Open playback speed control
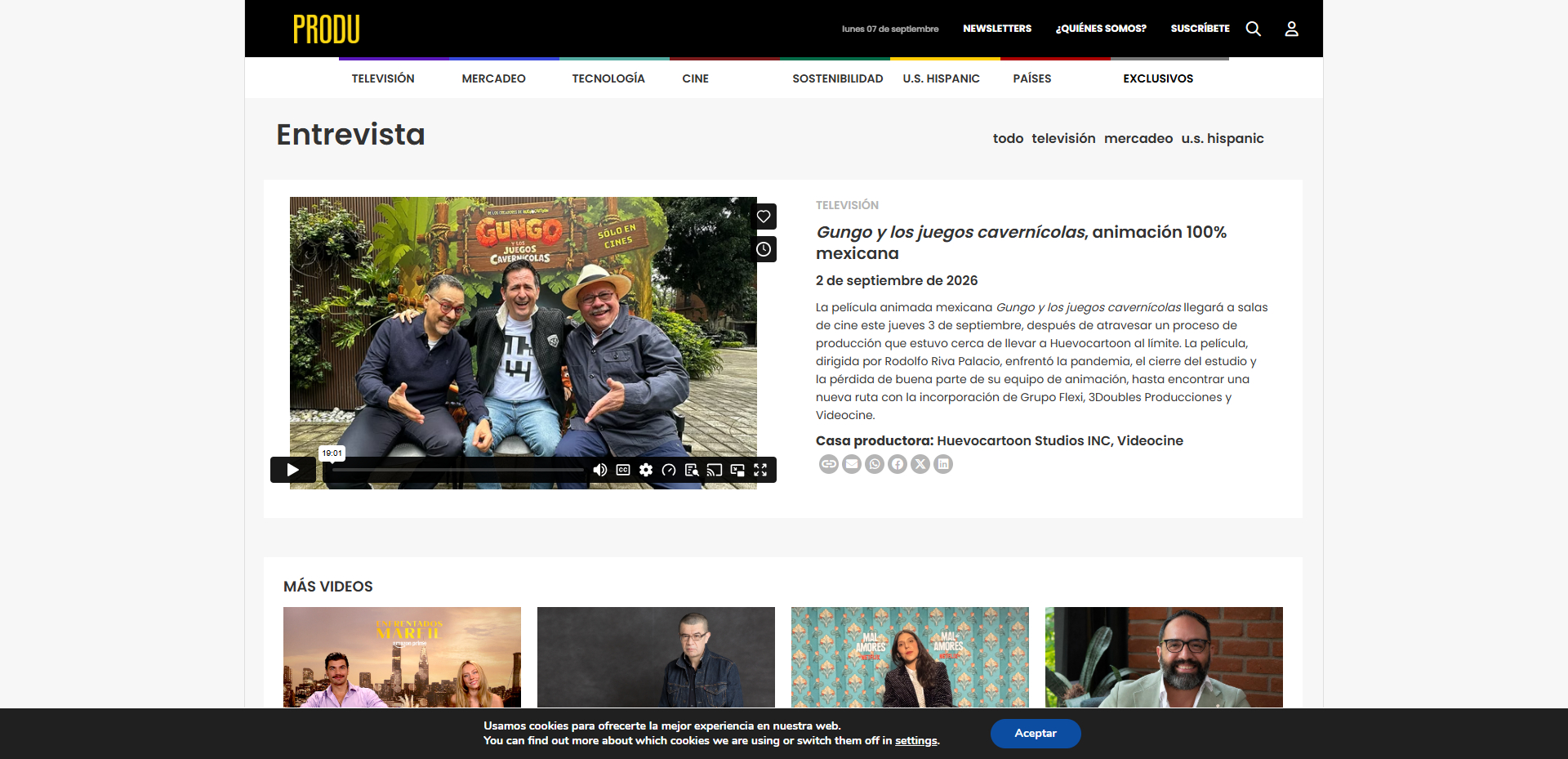 (669, 470)
